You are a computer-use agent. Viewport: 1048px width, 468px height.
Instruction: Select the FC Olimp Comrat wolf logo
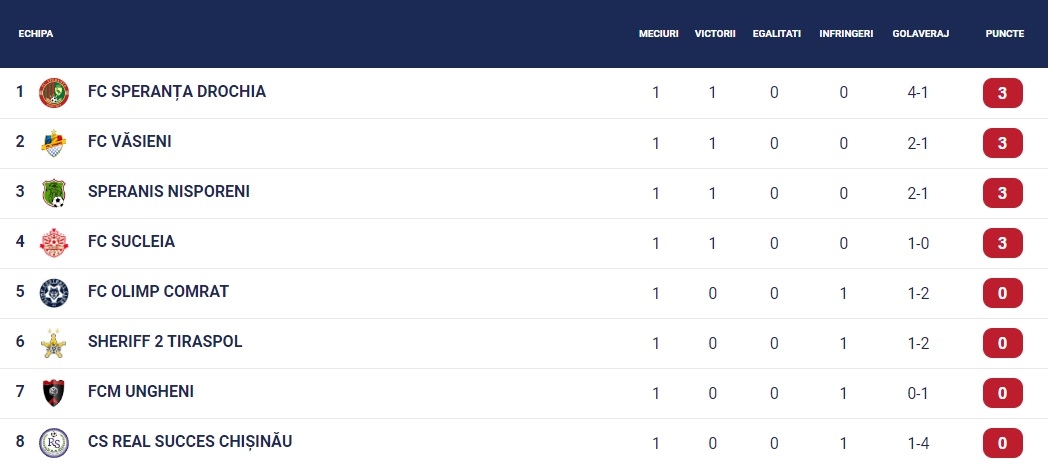click(x=53, y=293)
